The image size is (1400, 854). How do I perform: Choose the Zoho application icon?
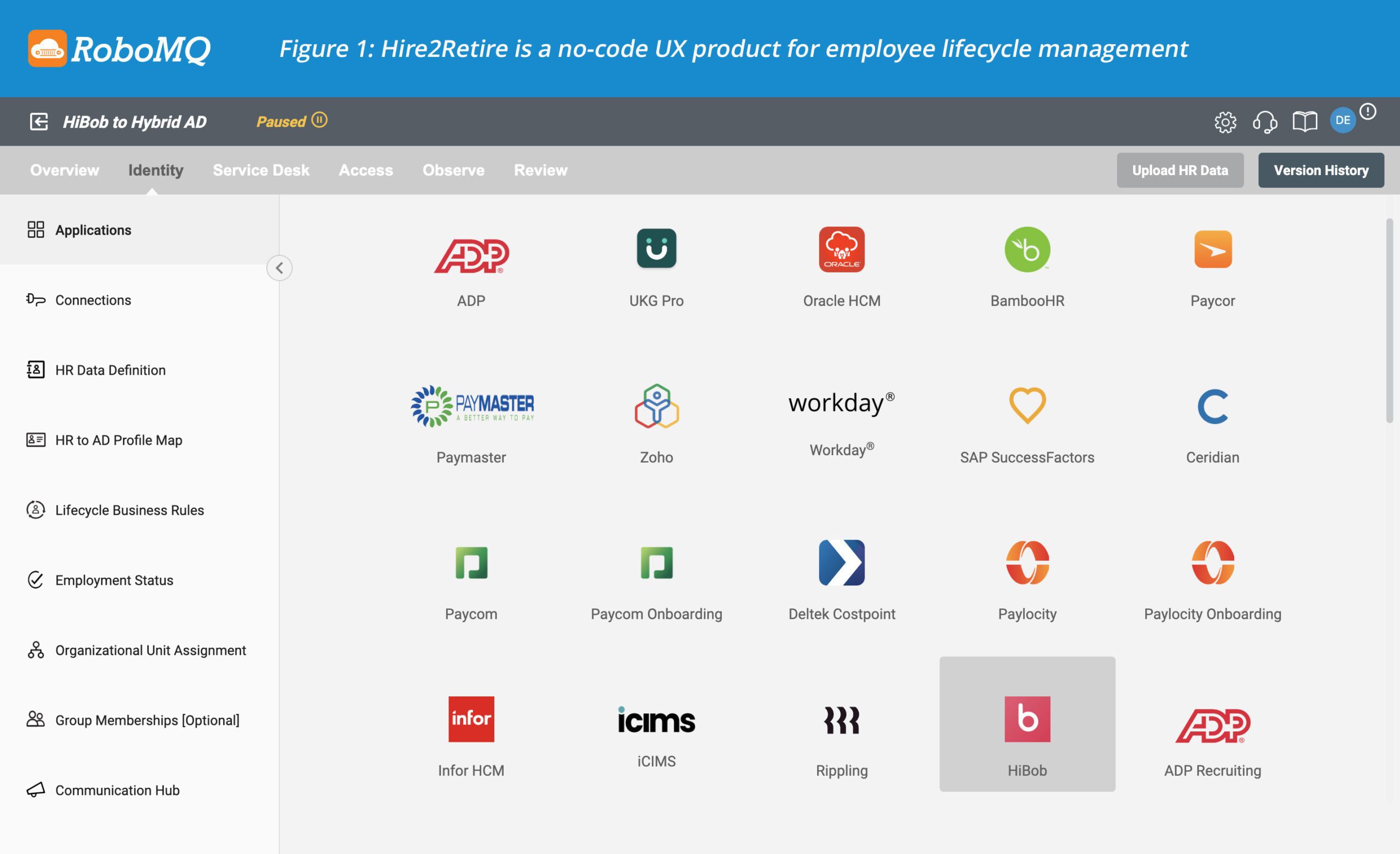pos(656,406)
